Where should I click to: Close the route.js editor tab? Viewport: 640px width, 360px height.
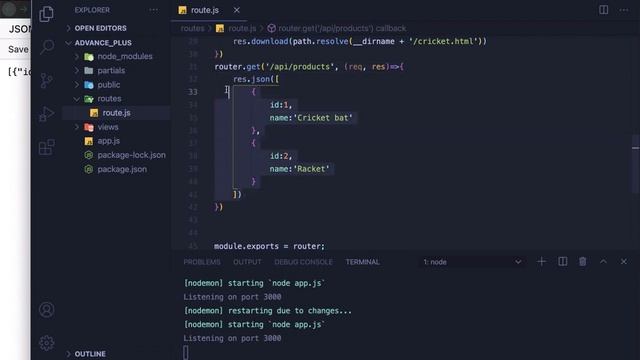237,10
